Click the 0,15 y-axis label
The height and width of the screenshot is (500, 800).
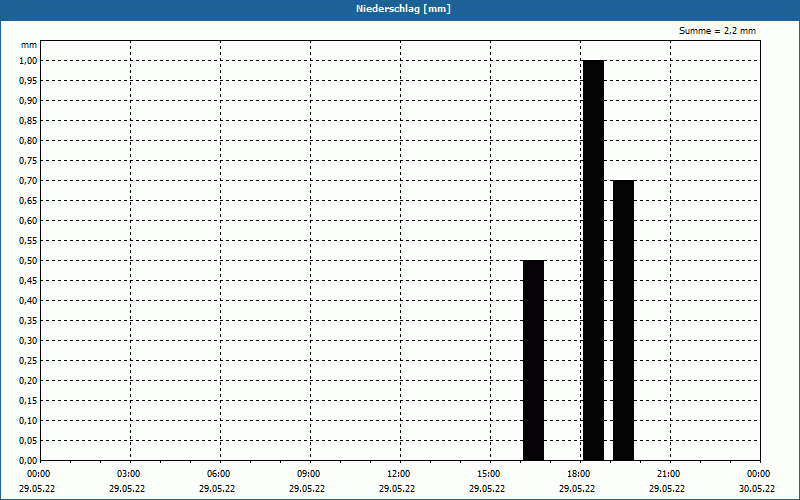pos(28,401)
